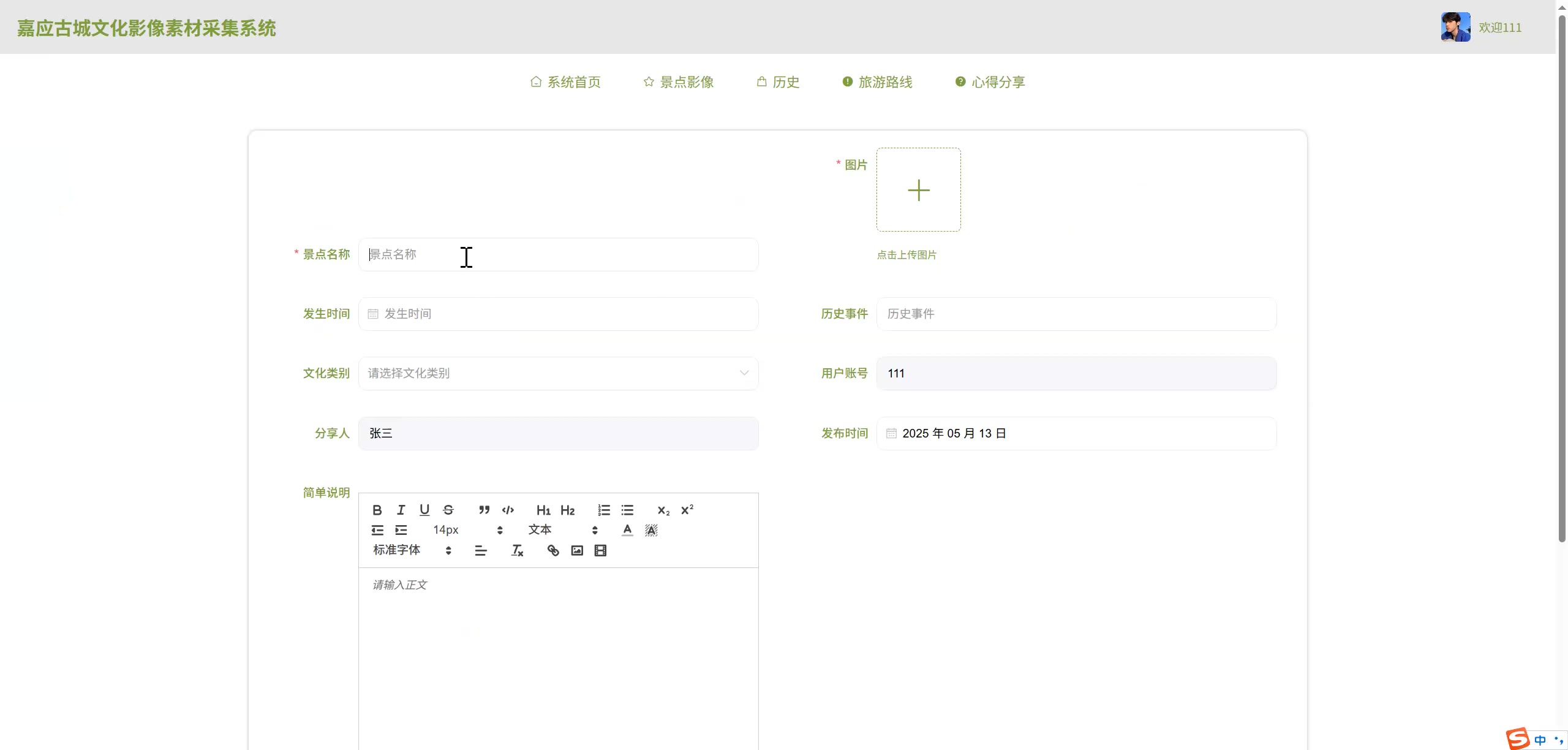
Task: Insert video into editor
Action: [600, 550]
